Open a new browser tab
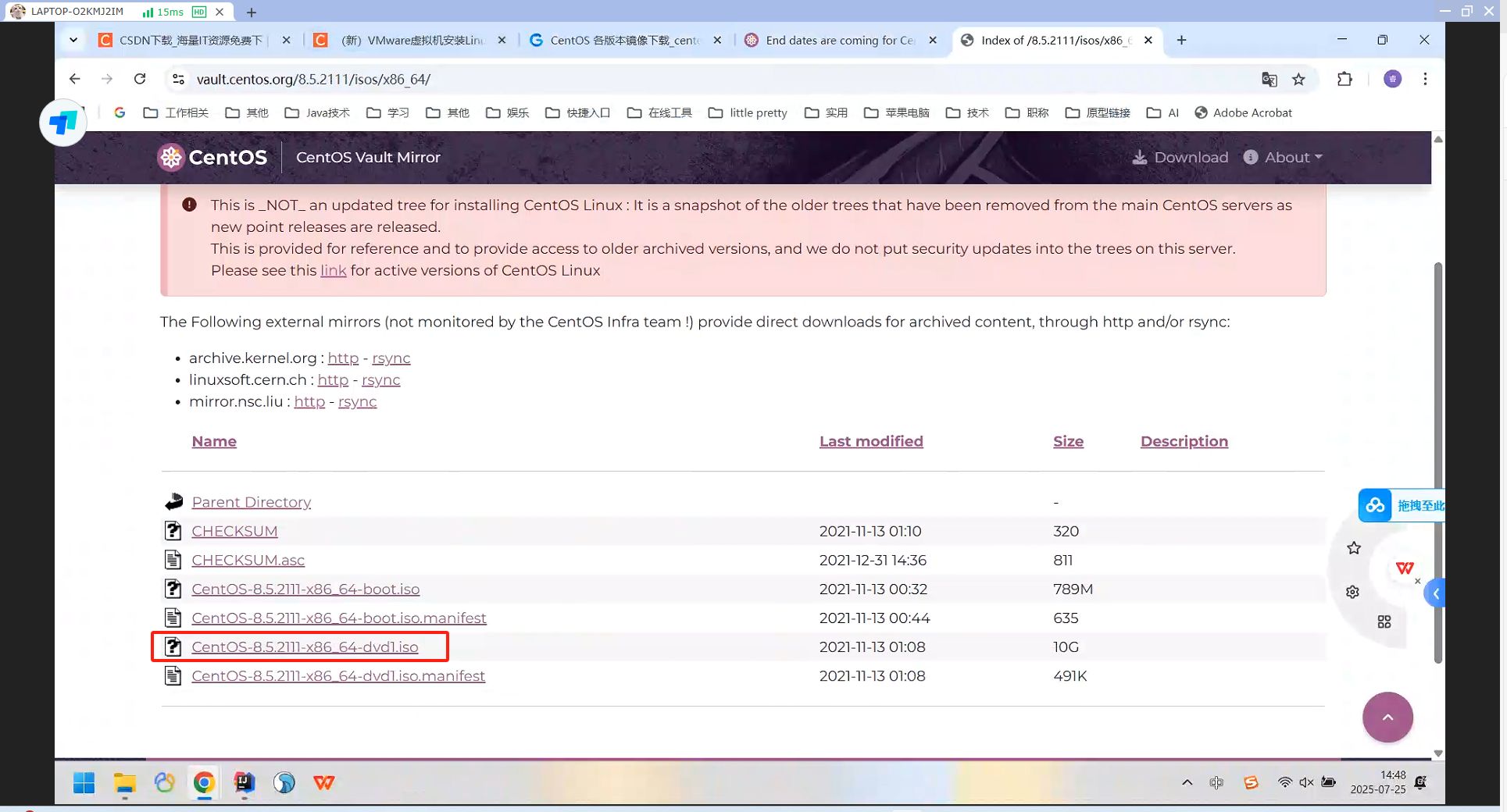Screen dimensions: 1507x812 pyautogui.click(x=1181, y=40)
